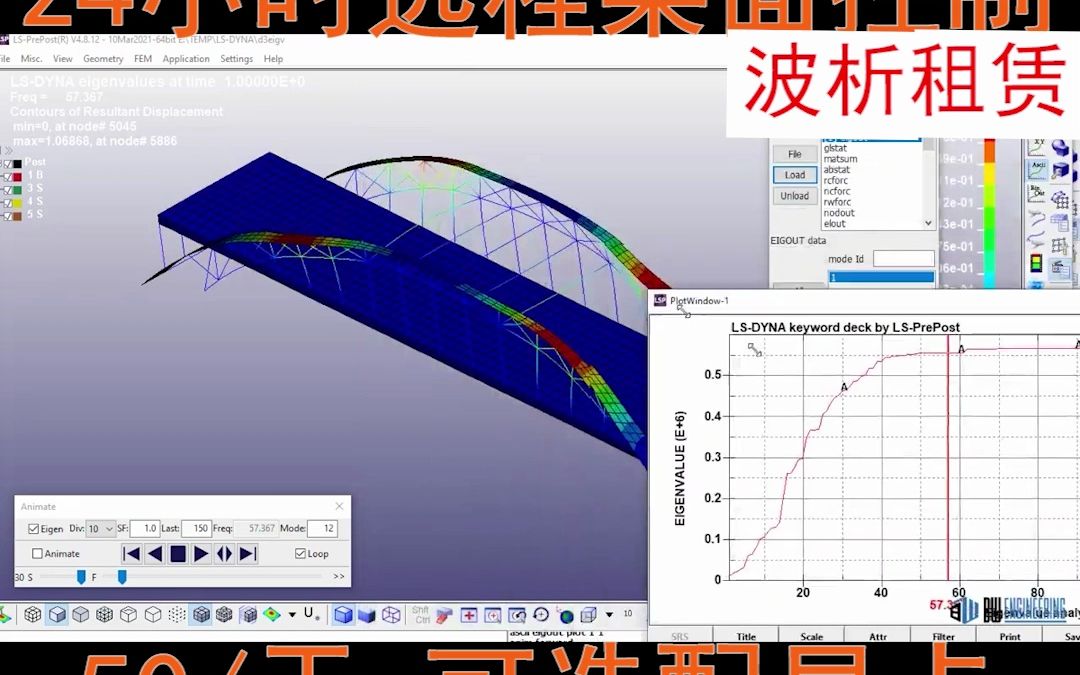Viewport: 1080px width, 675px height.
Task: Select the zoom-in magnifier icon on bottom toolbar
Action: click(494, 615)
